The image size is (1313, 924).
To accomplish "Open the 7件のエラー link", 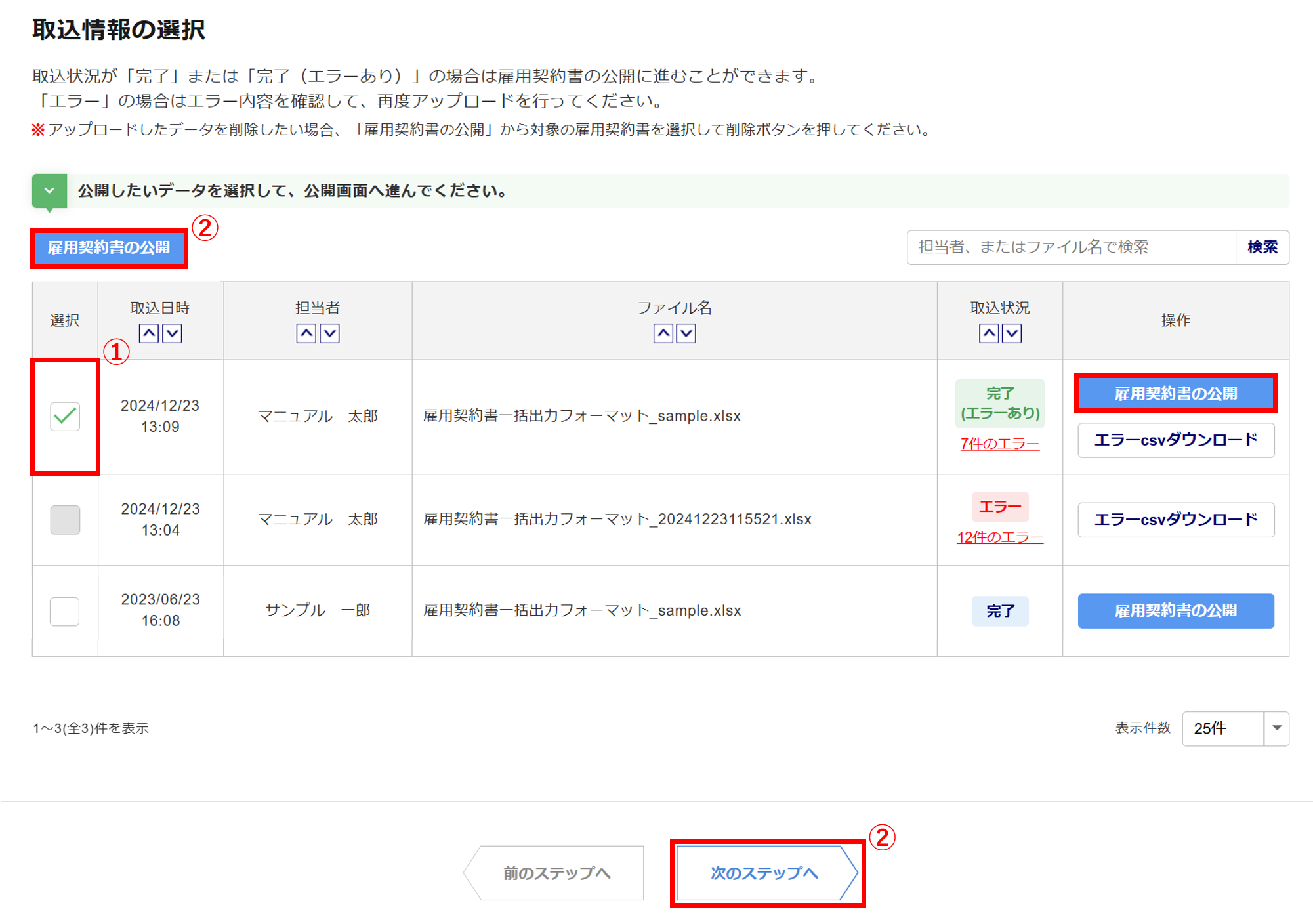I will (999, 444).
